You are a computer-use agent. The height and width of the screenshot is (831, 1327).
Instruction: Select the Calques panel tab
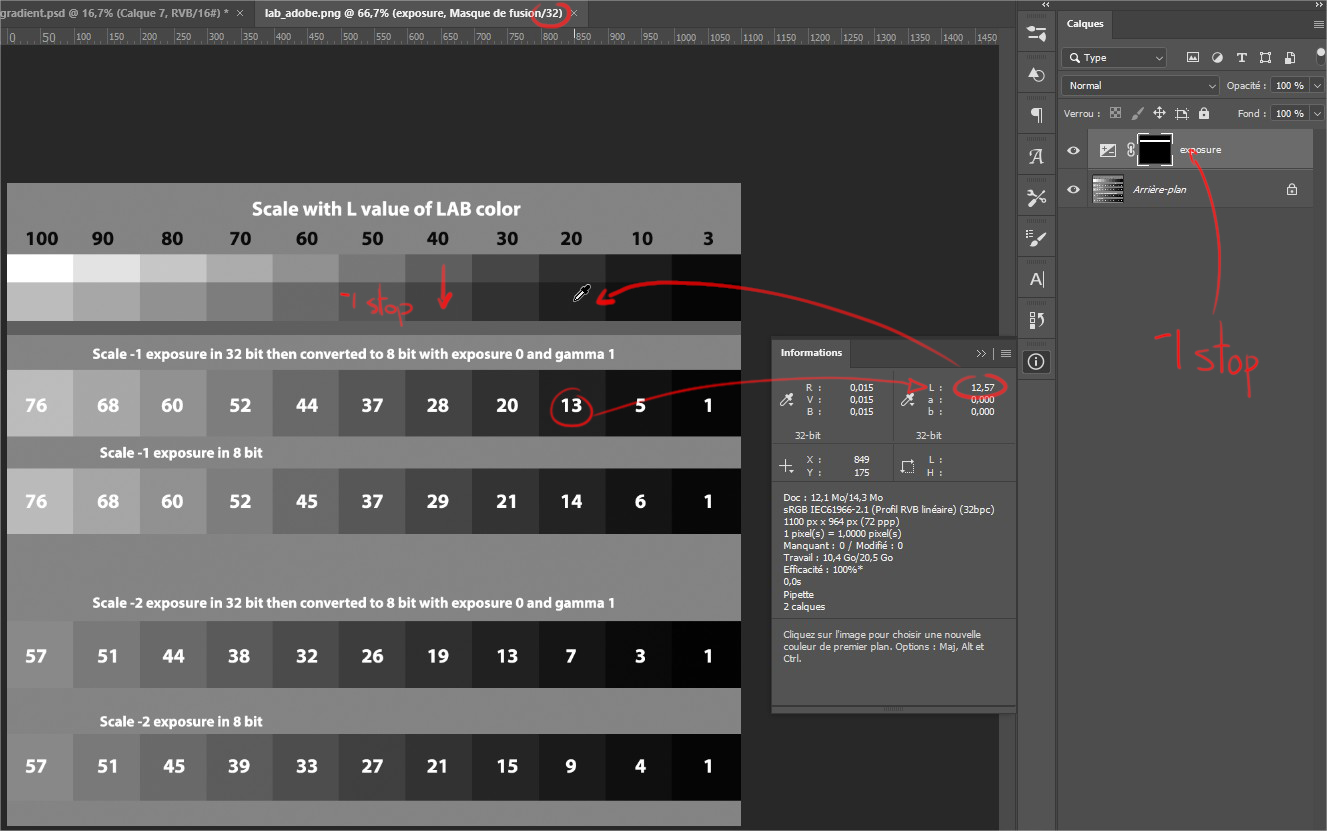[1085, 24]
